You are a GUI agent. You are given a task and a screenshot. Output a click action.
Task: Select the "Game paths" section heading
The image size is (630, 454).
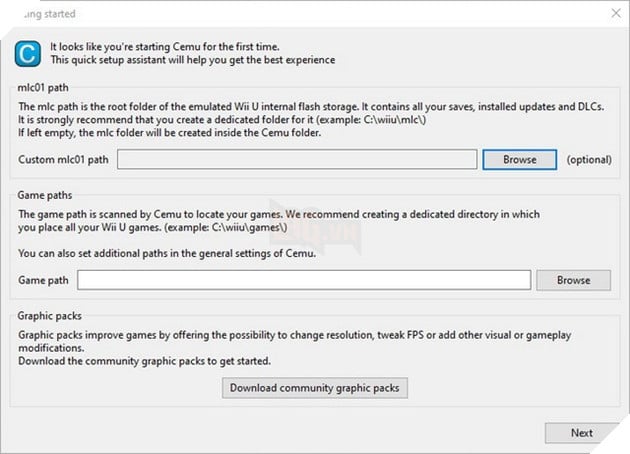[x=46, y=197]
